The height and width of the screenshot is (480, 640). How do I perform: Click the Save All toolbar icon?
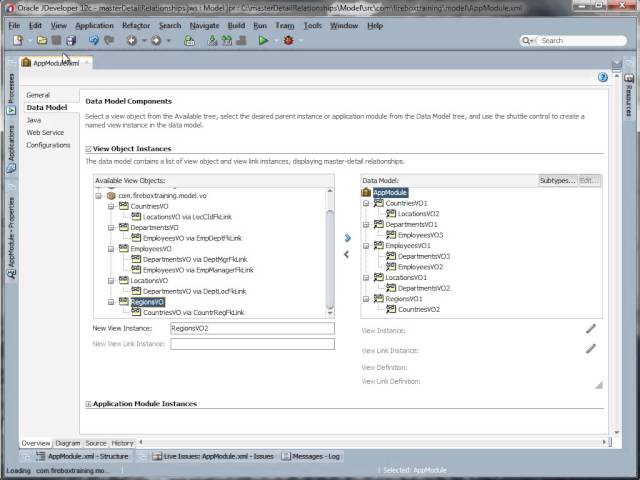point(71,40)
